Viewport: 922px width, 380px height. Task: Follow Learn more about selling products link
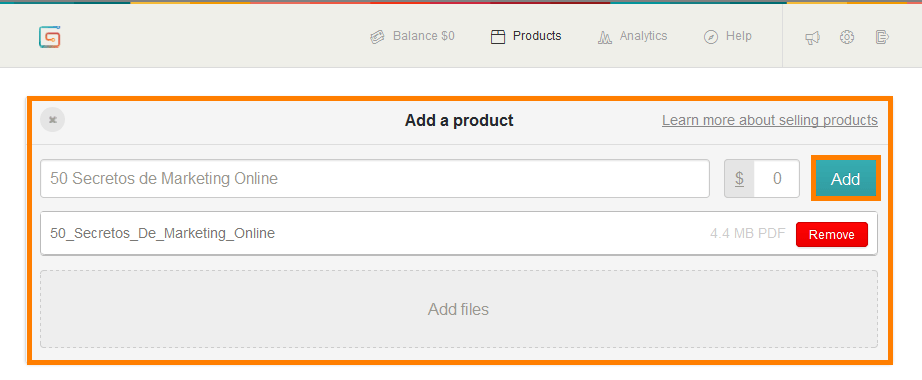pyautogui.click(x=770, y=120)
